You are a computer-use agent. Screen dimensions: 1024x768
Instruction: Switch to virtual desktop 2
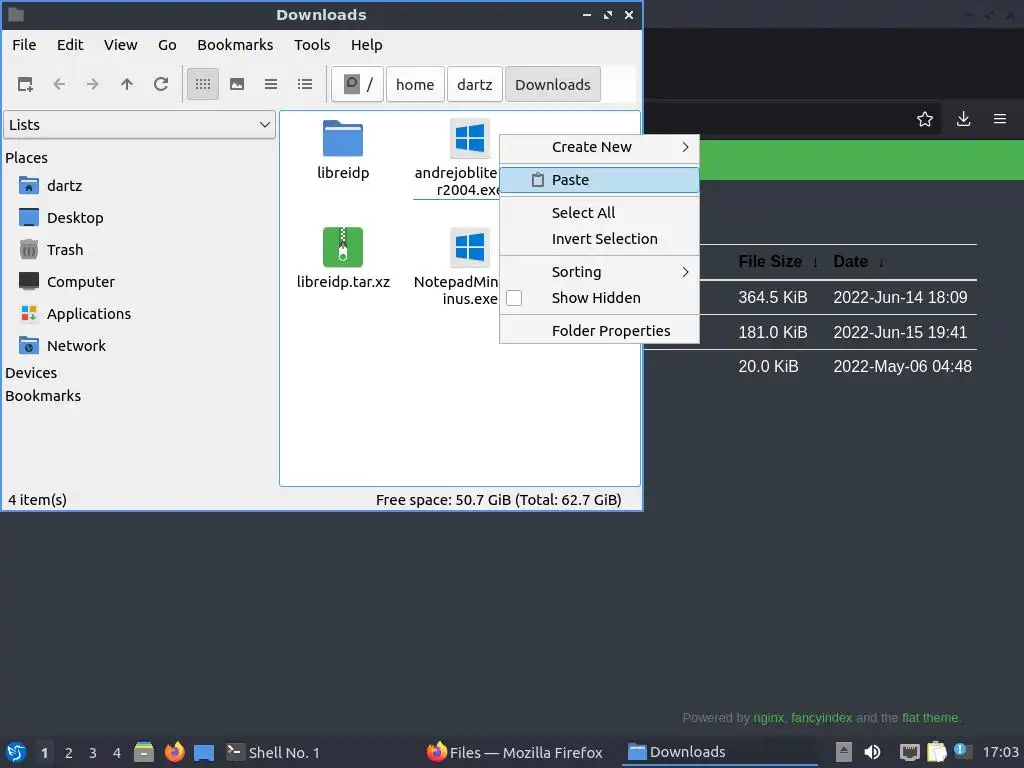click(x=69, y=753)
